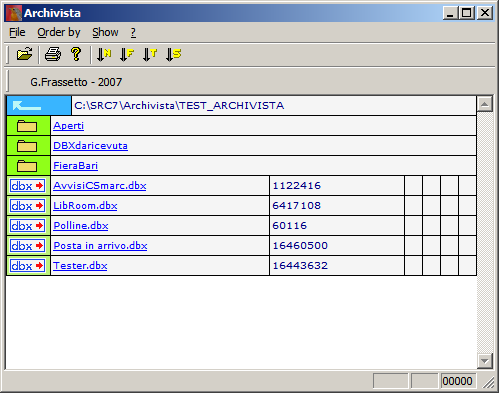Image resolution: width=499 pixels, height=393 pixels.
Task: Sort with arrow S toolbar icon
Action: [173, 54]
